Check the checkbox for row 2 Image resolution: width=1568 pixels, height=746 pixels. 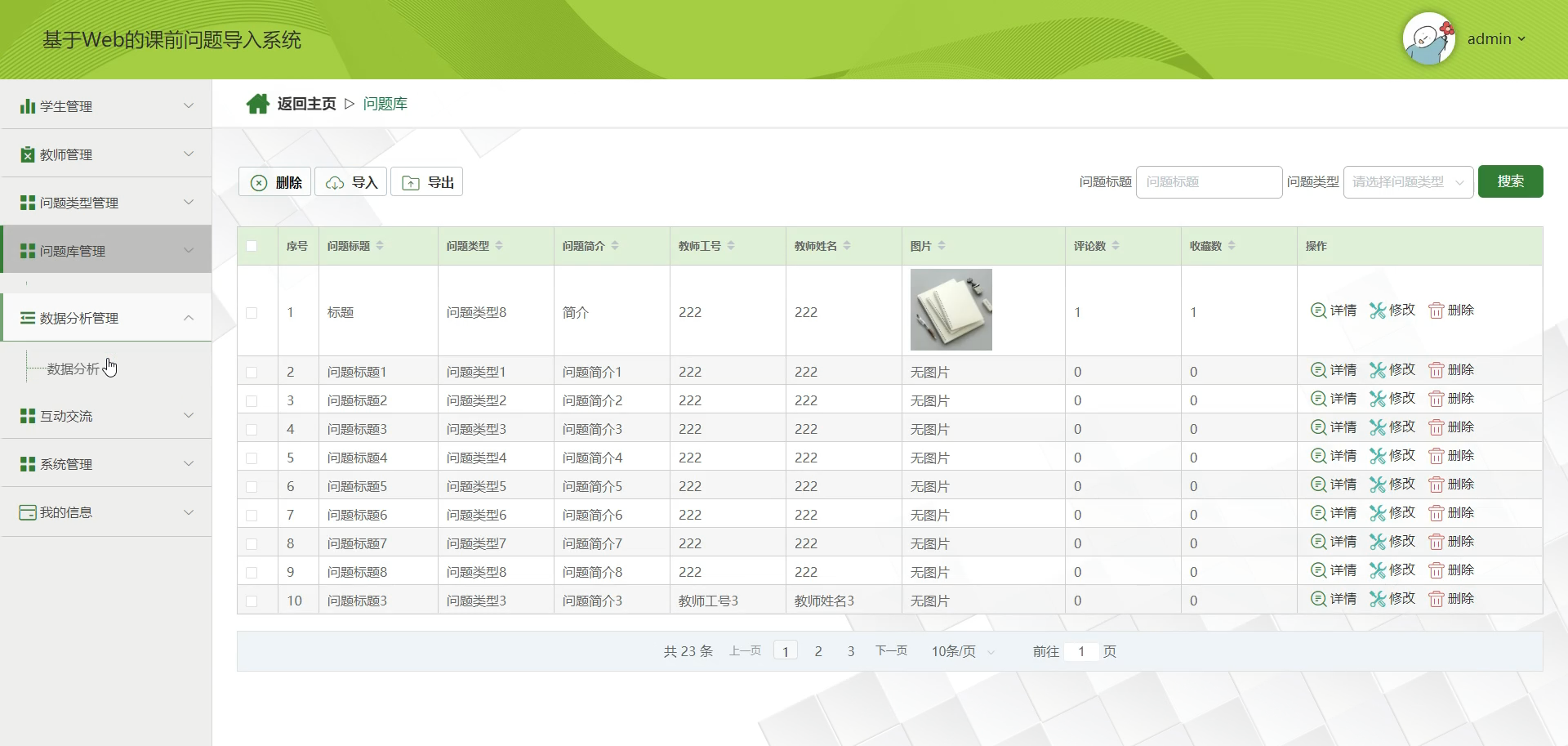coord(252,373)
